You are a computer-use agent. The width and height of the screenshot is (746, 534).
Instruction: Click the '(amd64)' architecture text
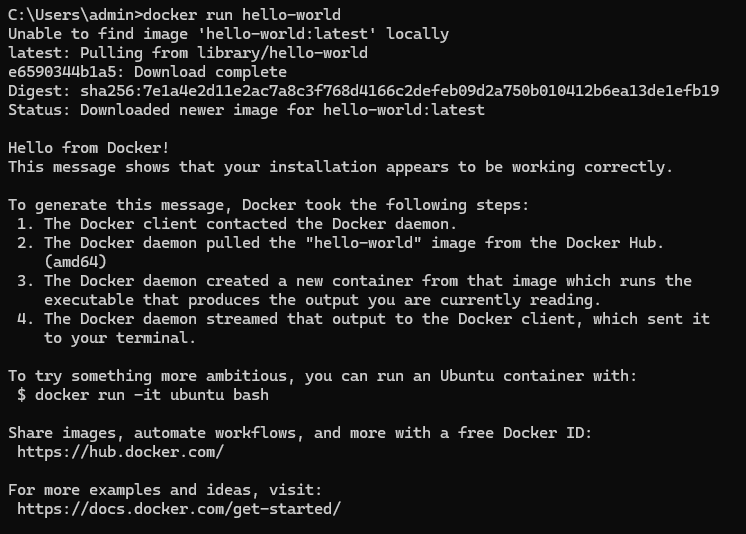pos(75,262)
